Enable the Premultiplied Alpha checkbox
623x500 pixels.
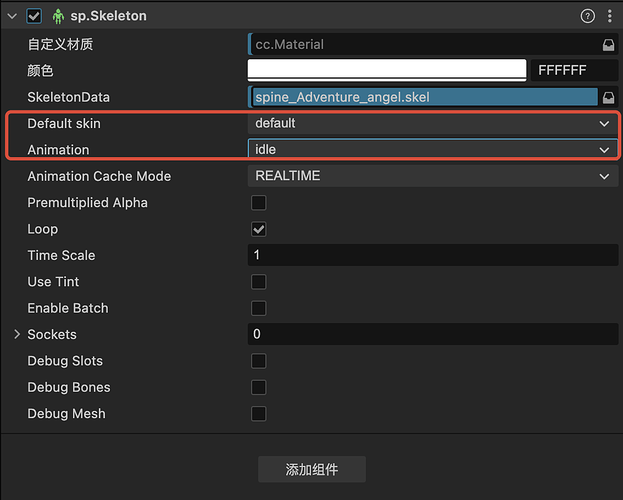click(258, 203)
